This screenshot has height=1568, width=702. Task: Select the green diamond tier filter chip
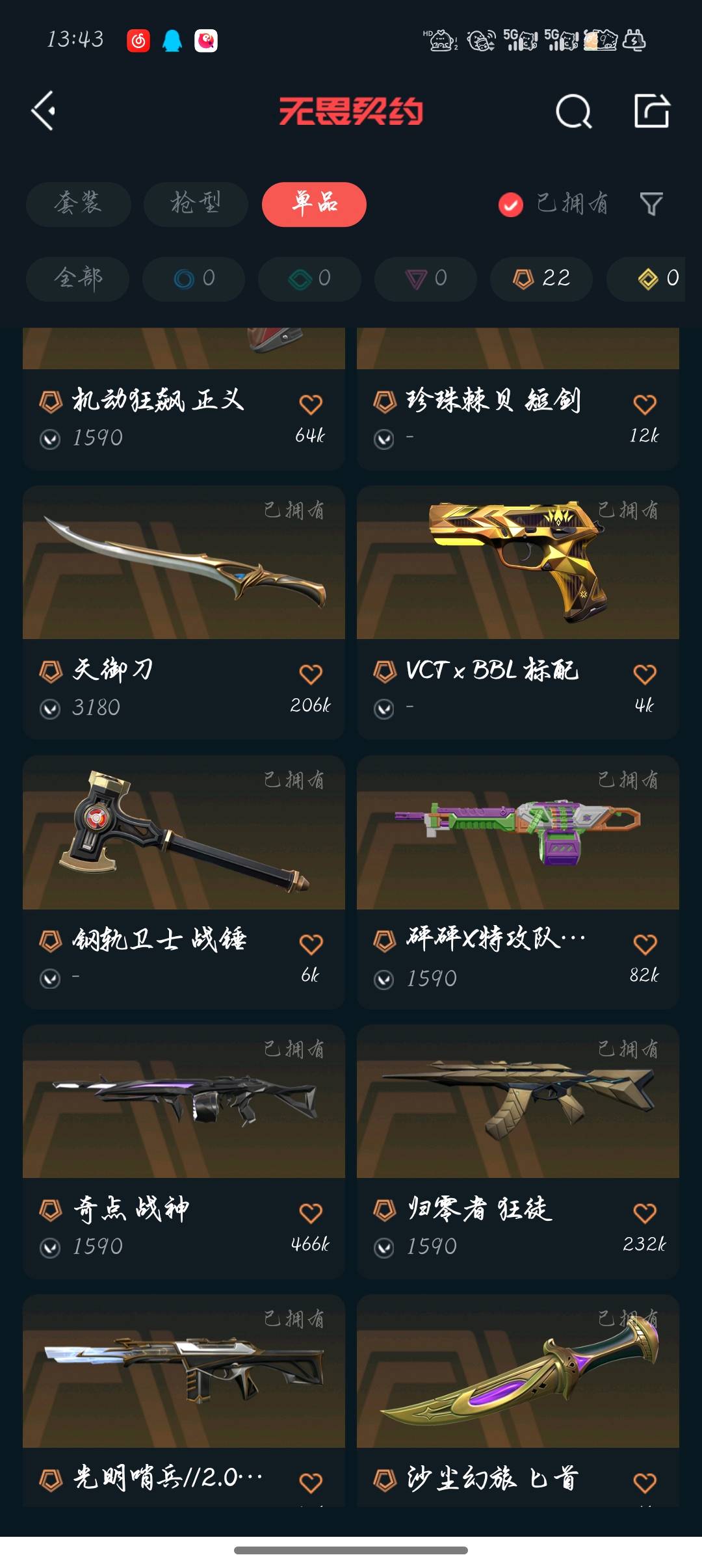309,279
